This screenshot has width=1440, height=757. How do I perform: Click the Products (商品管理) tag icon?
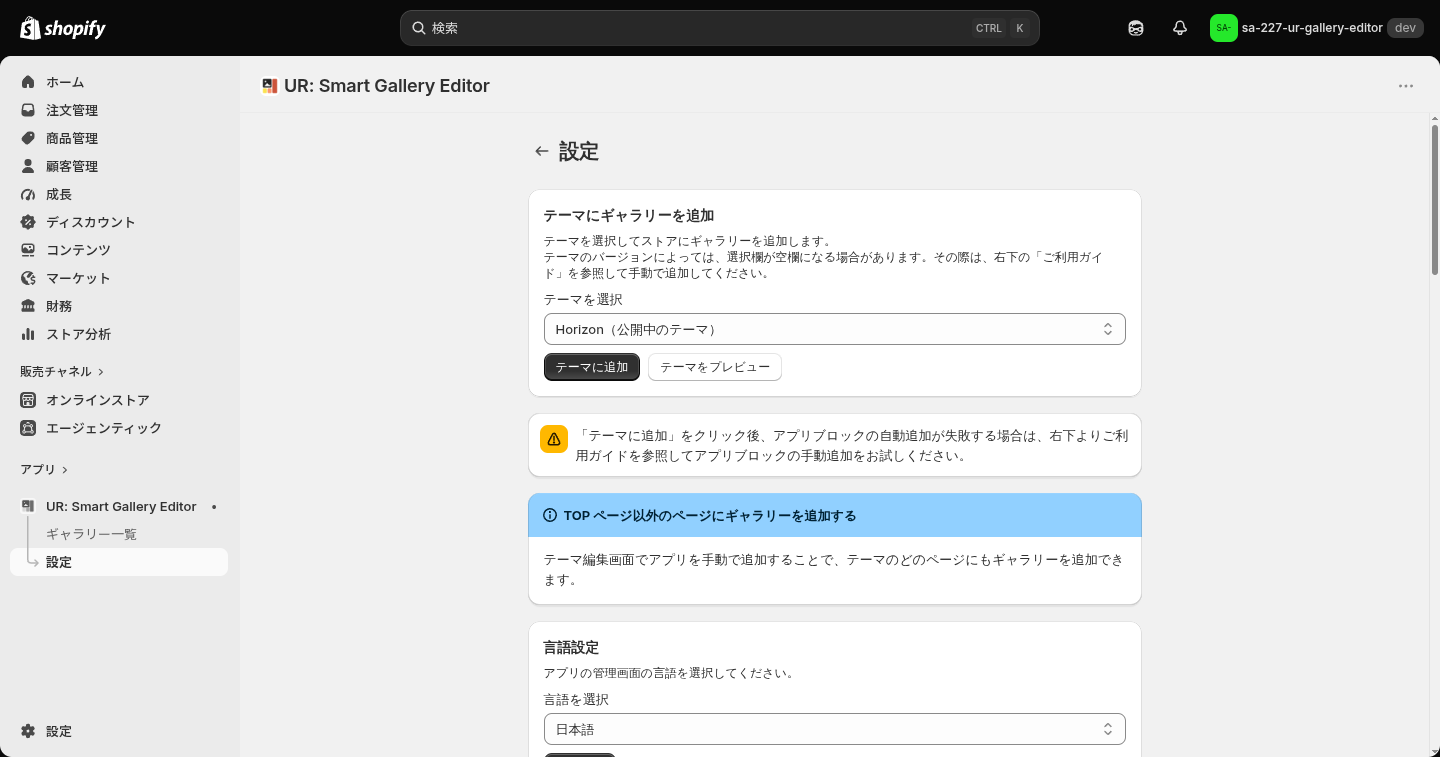coord(28,138)
